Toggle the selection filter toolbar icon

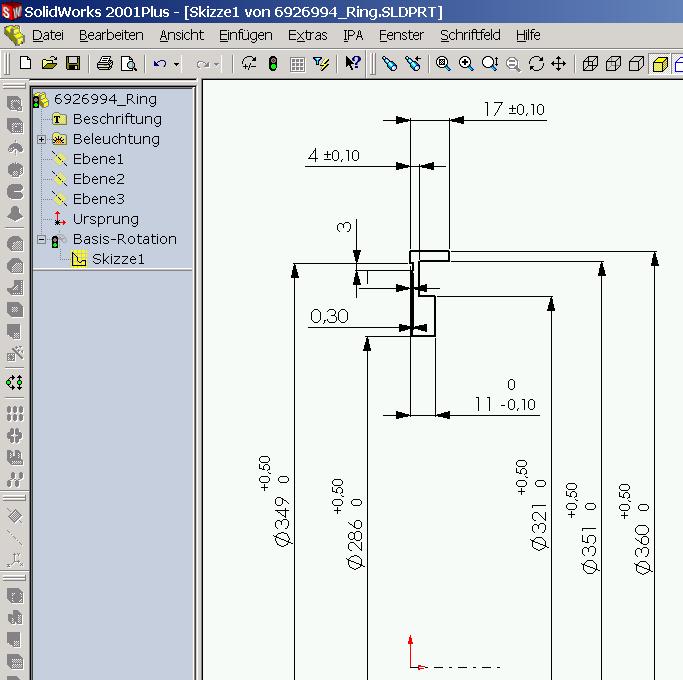coord(321,64)
